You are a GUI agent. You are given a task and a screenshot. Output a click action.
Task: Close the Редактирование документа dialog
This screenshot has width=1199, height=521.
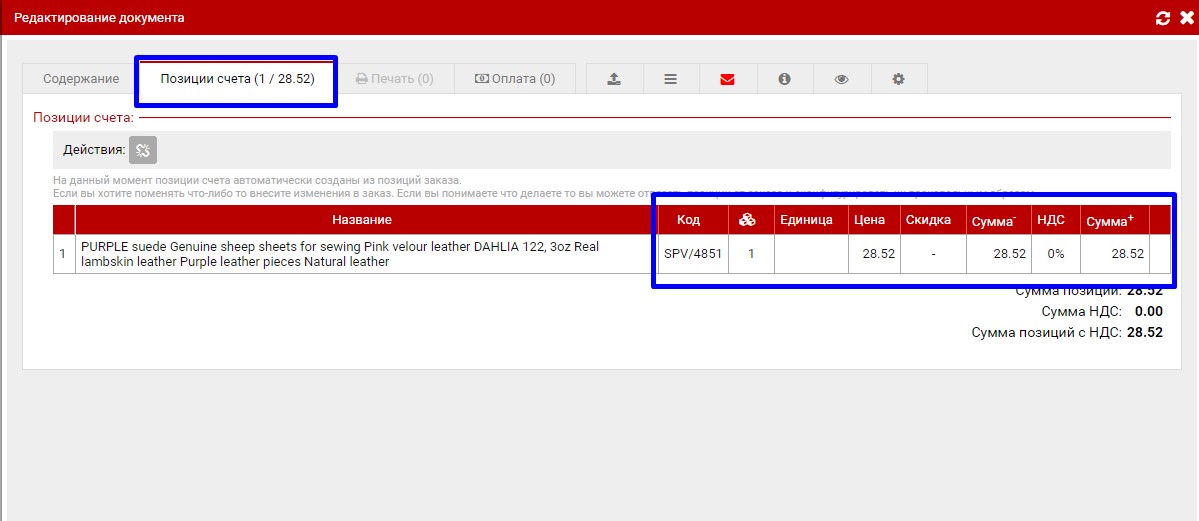pyautogui.click(x=1183, y=18)
